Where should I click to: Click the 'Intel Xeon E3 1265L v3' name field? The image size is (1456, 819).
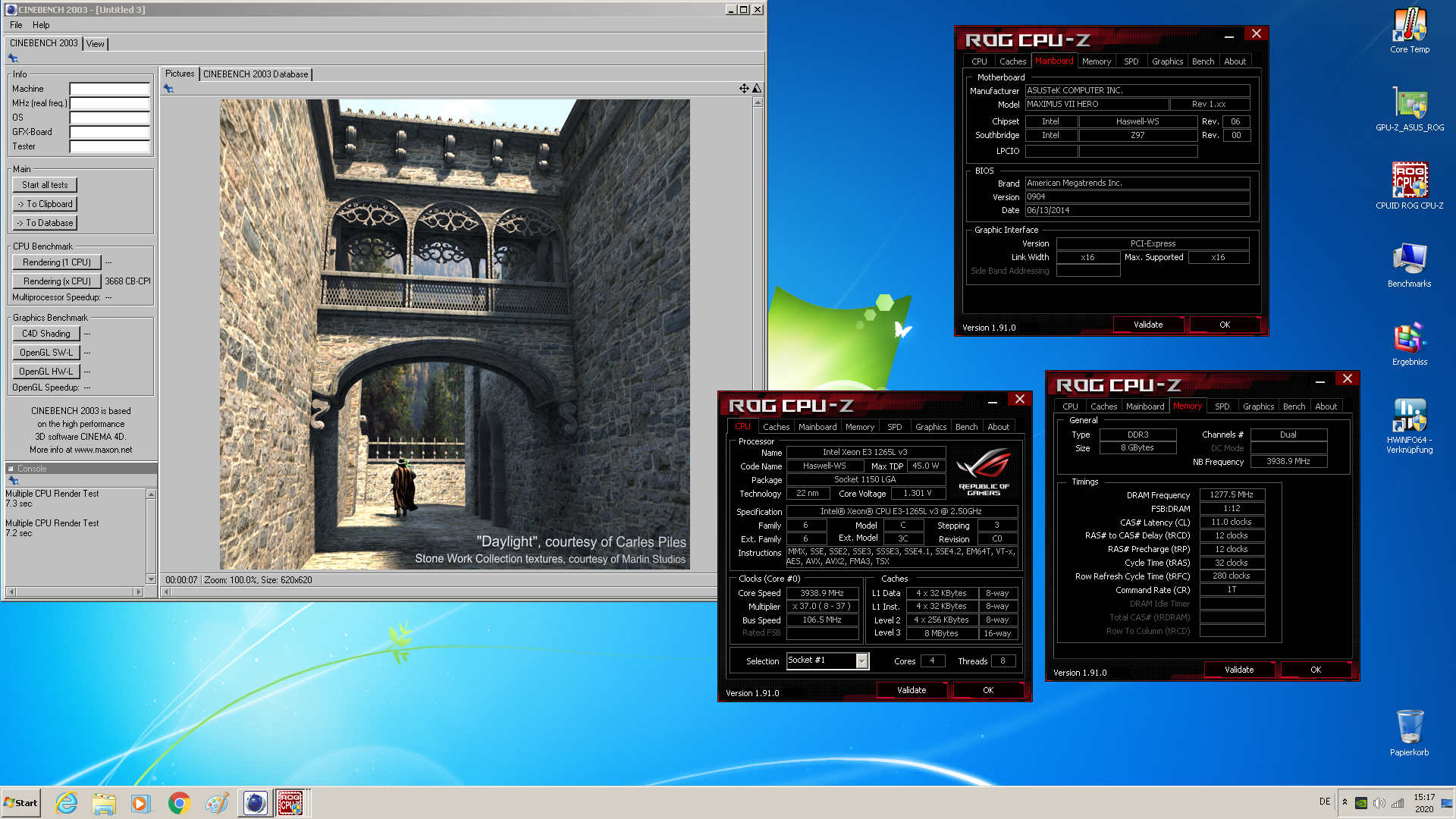pos(865,452)
